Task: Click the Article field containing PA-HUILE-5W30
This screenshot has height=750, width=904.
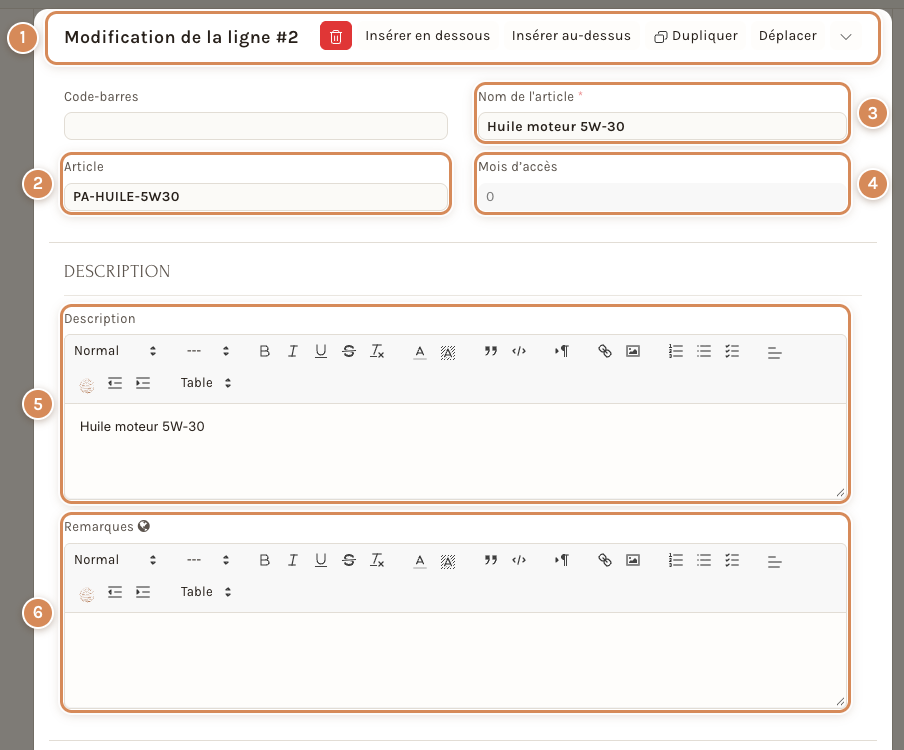Action: click(x=255, y=197)
